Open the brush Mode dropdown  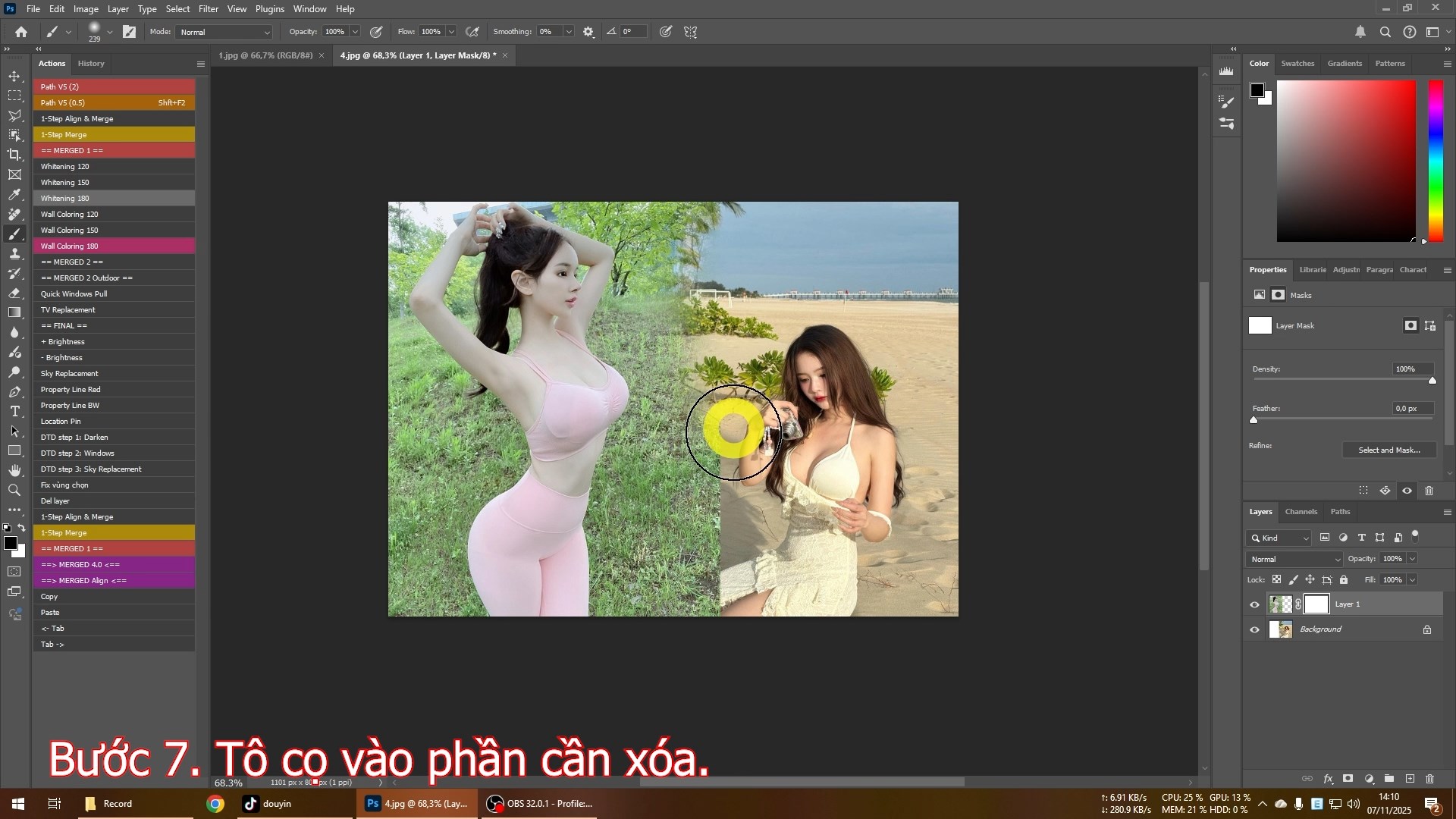[x=223, y=32]
